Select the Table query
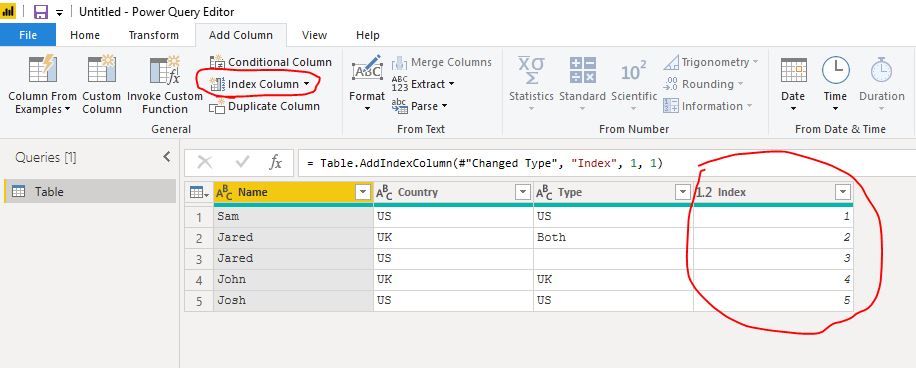This screenshot has width=916, height=368. (90, 192)
